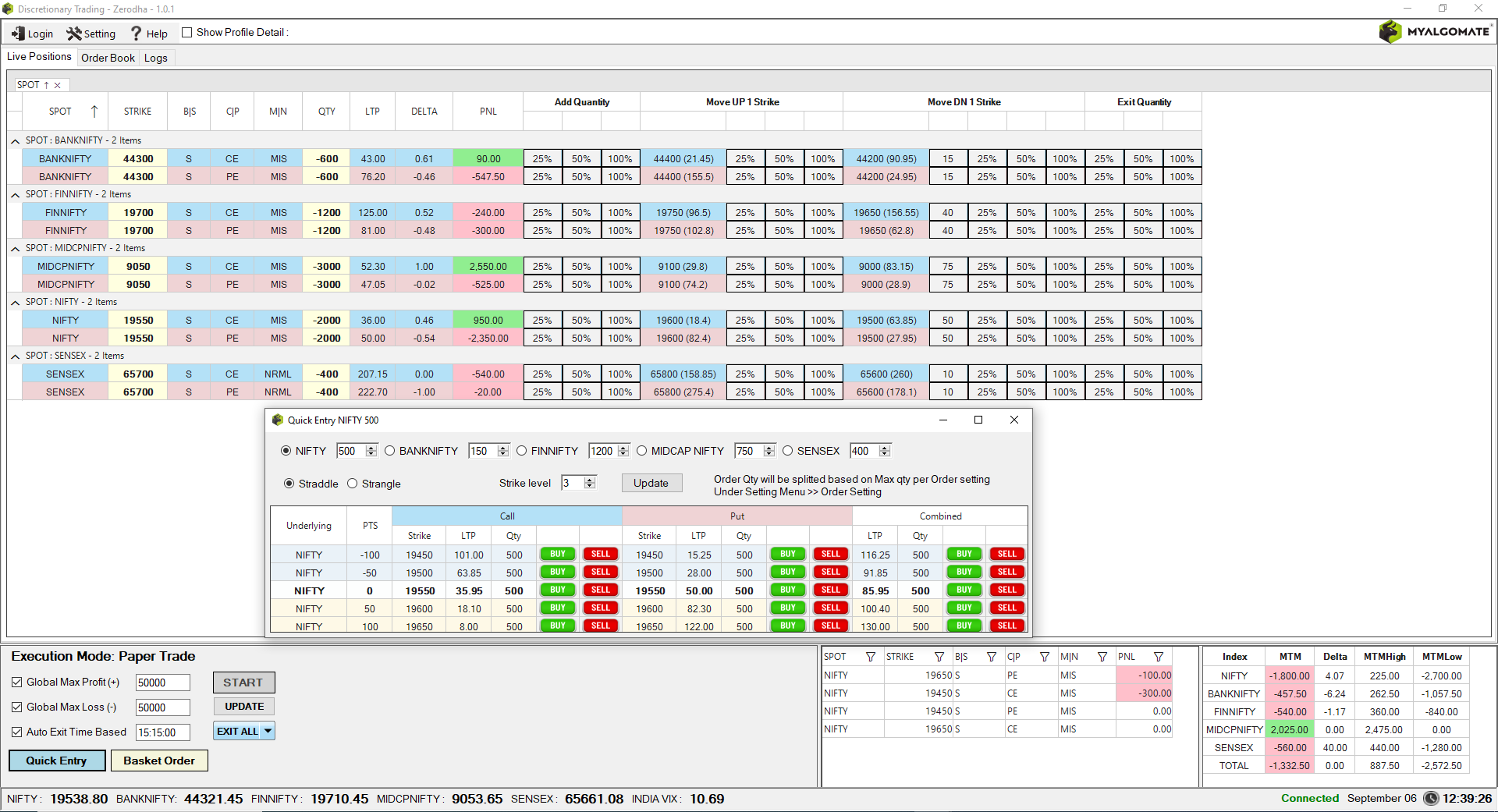Toggle Global Max Loss checkbox

click(16, 707)
